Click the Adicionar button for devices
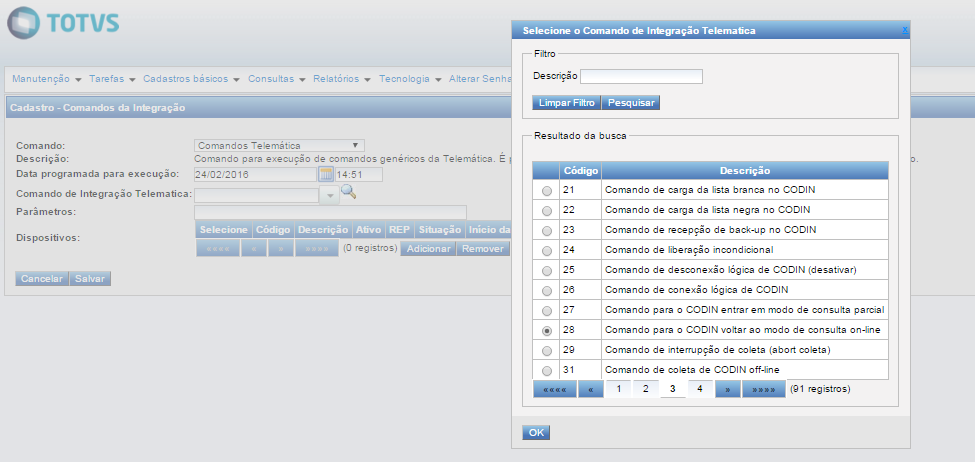975x462 pixels. [x=428, y=249]
